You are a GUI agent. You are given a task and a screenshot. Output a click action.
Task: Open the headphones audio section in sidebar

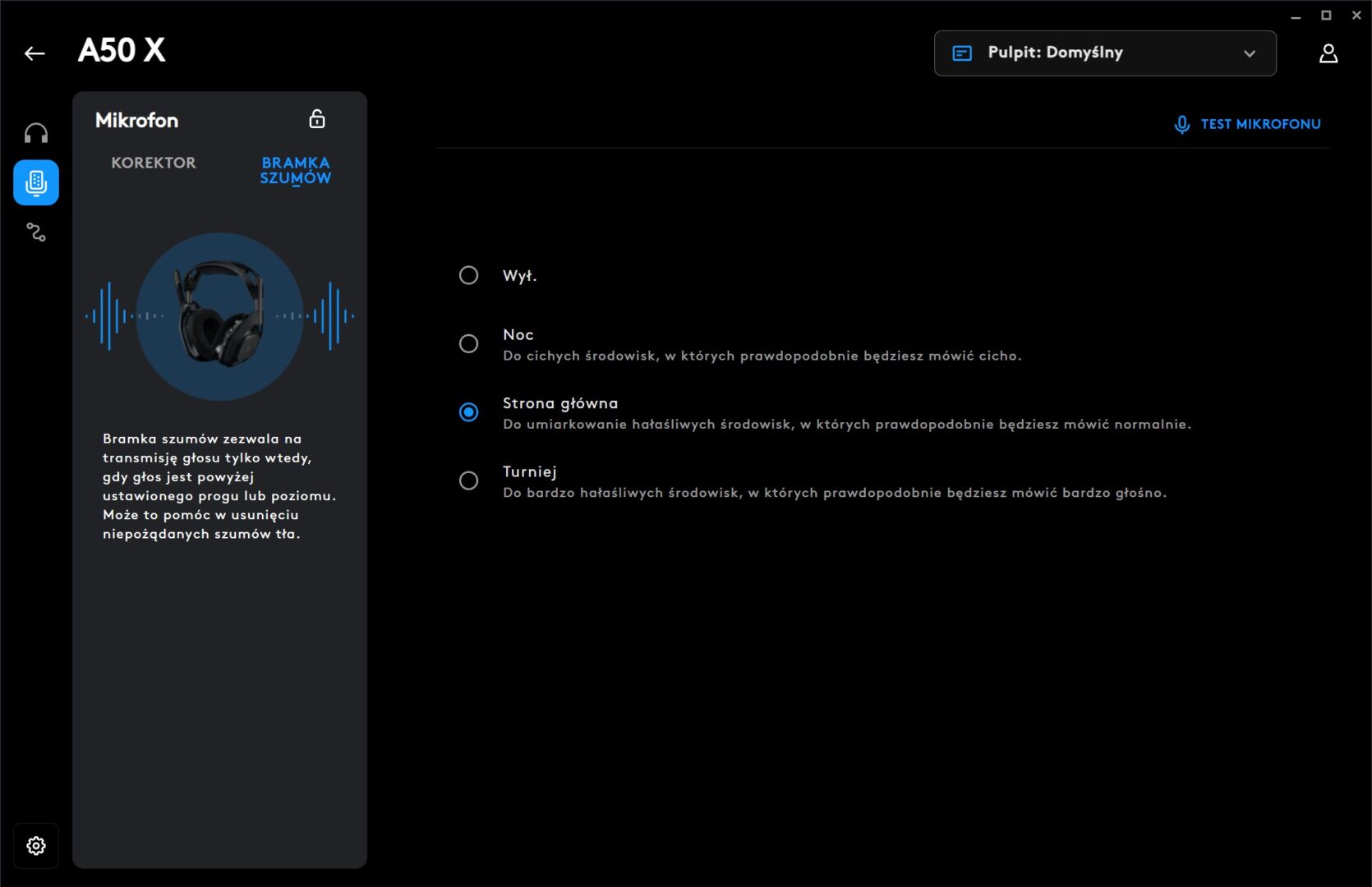36,133
